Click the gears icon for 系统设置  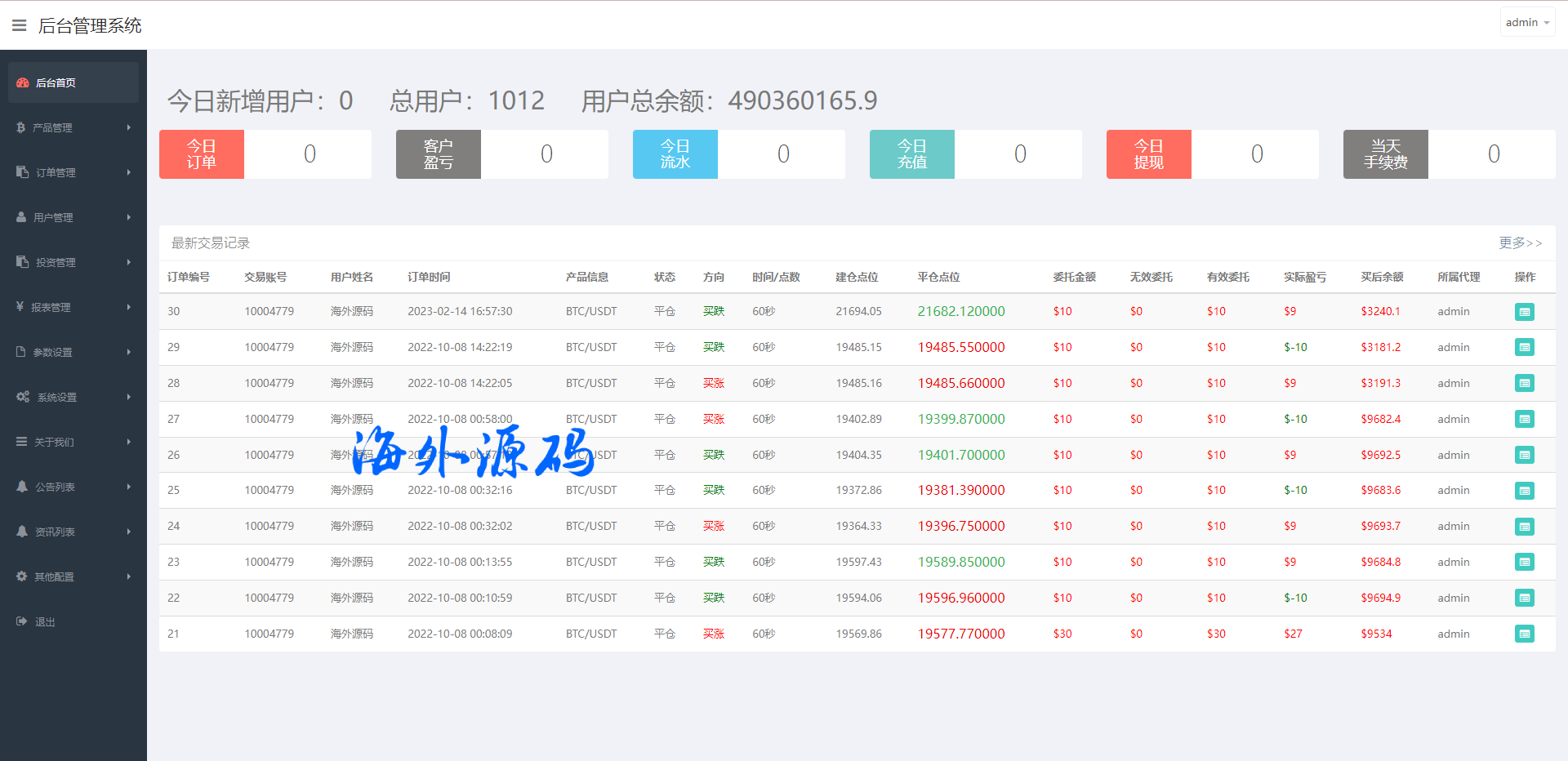point(23,397)
